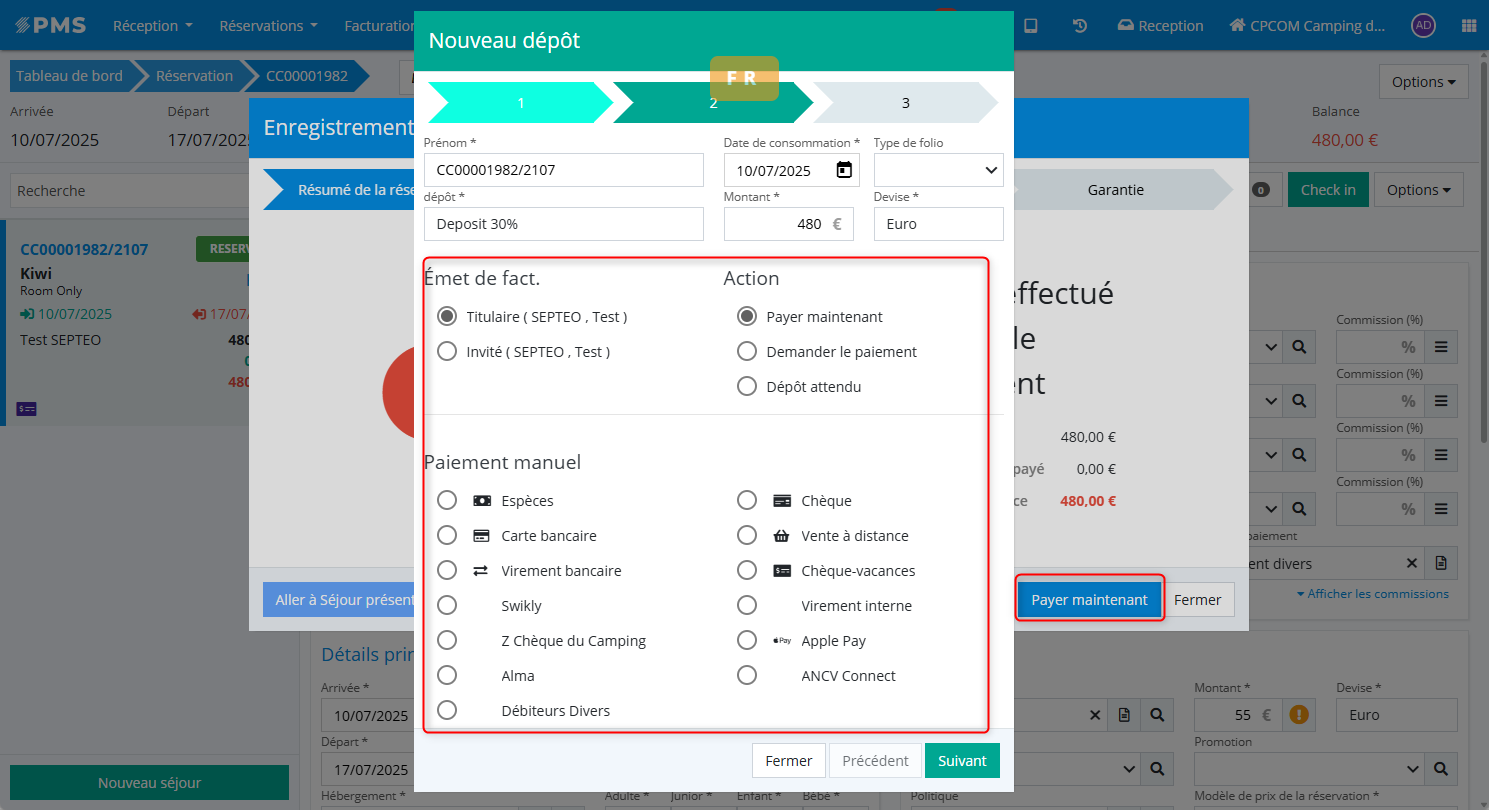
Task: Open the Options dropdown next to Check in
Action: click(1418, 190)
